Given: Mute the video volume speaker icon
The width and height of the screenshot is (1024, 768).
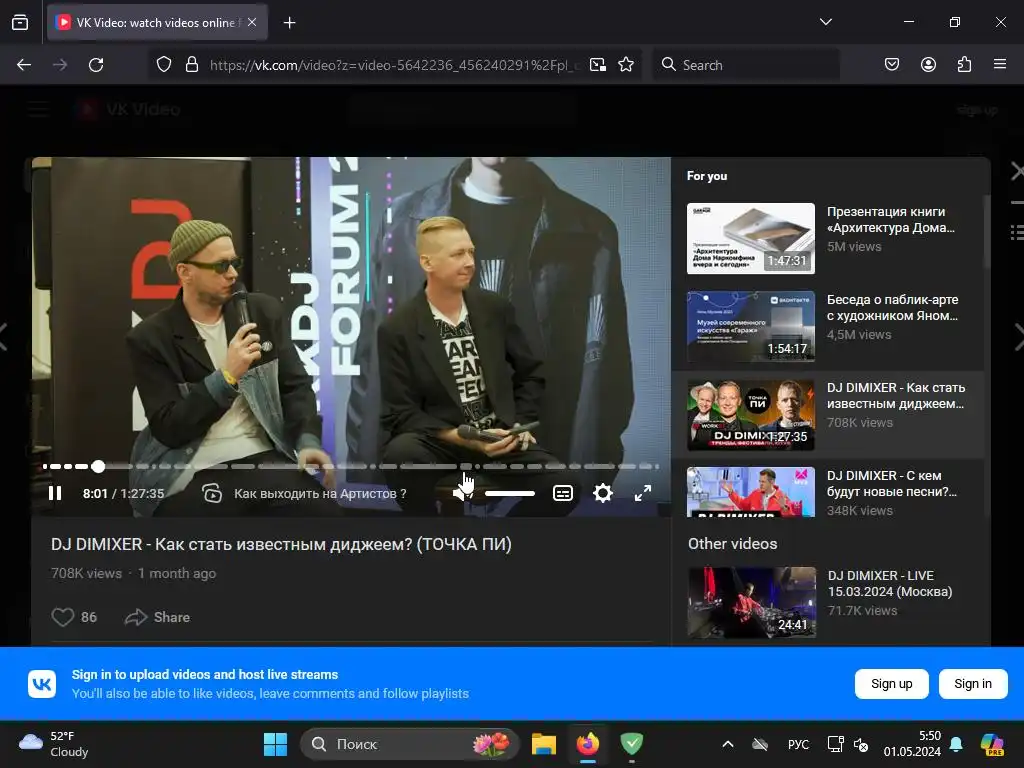Looking at the screenshot, I should [462, 493].
